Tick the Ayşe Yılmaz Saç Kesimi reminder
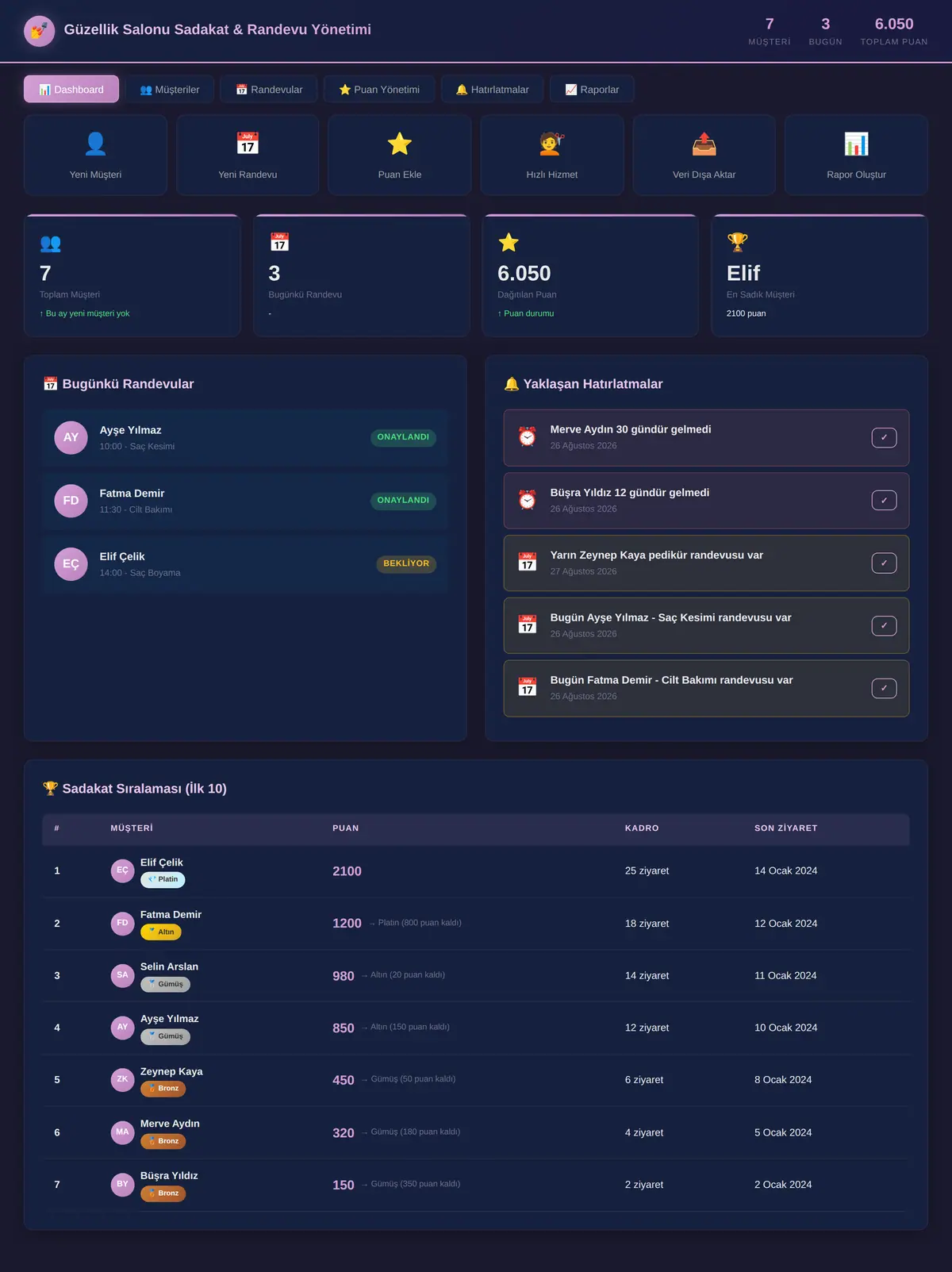Screen dimensions: 952x1272 click(884, 625)
